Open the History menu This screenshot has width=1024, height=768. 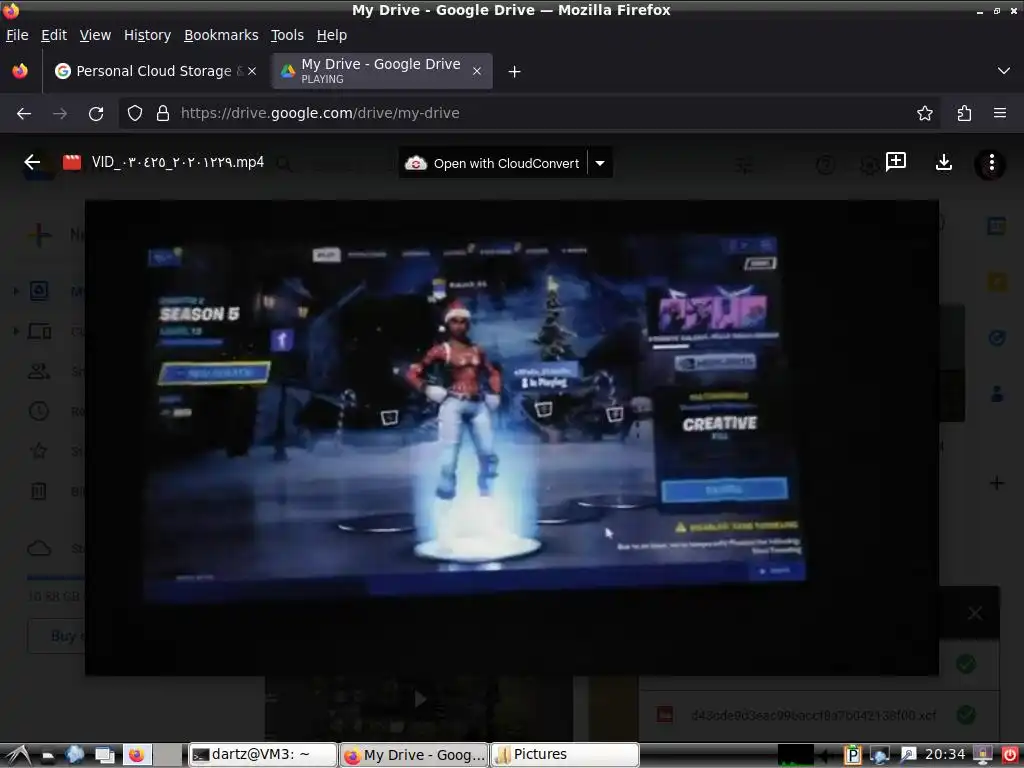pyautogui.click(x=148, y=35)
